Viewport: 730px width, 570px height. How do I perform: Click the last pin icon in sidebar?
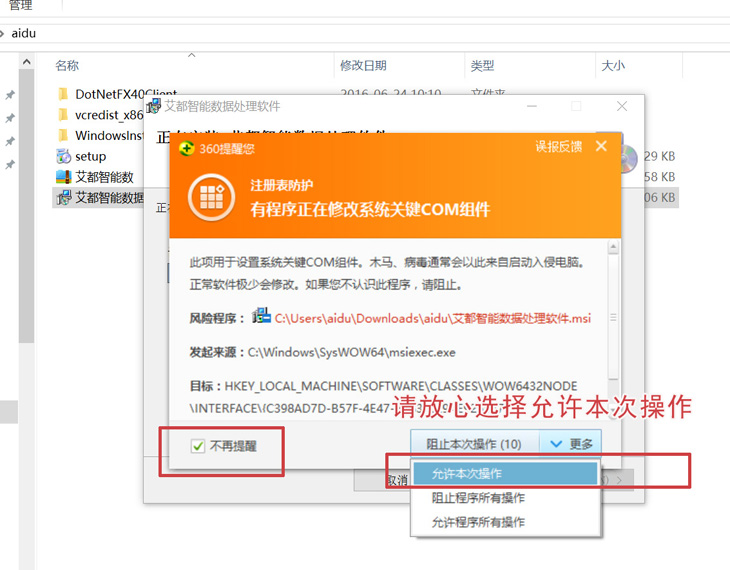coord(10,164)
